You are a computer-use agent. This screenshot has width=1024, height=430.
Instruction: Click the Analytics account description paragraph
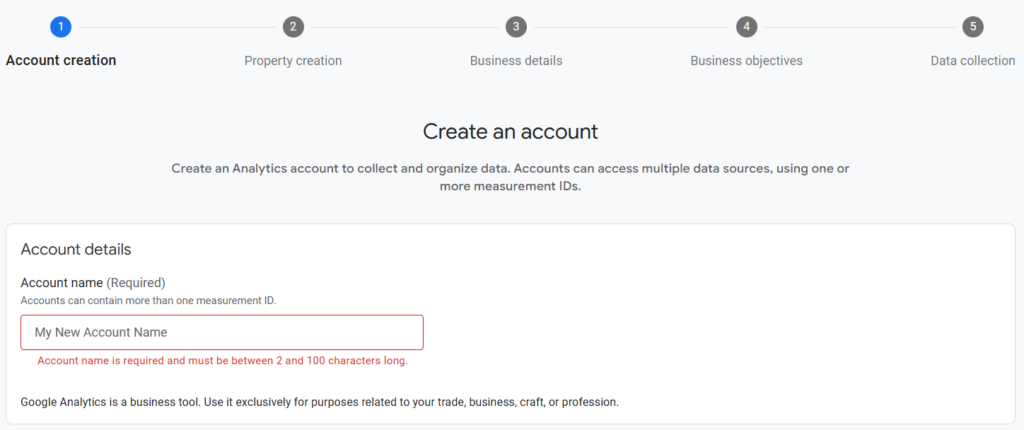511,177
